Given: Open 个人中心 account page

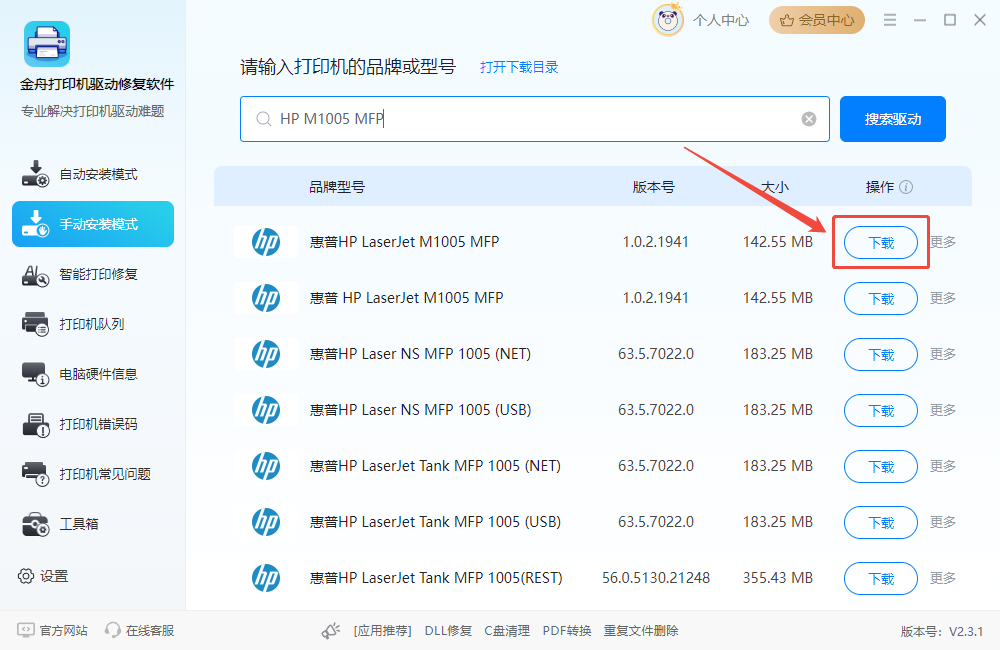Looking at the screenshot, I should pyautogui.click(x=721, y=20).
